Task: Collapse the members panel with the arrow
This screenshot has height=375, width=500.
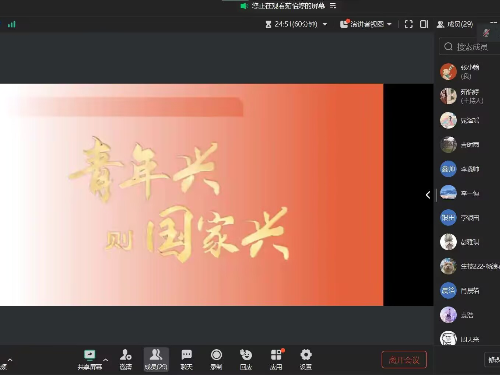Action: point(428,195)
